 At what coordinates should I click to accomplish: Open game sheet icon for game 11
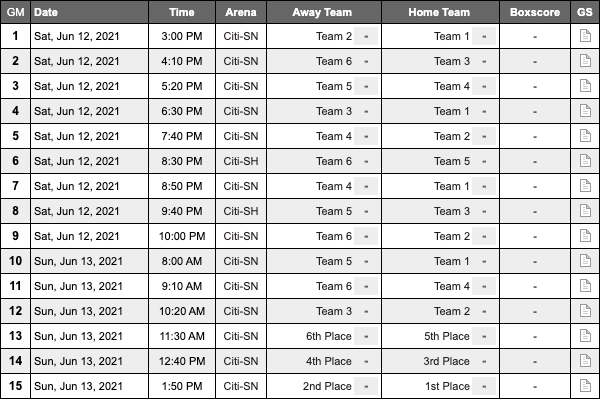[x=585, y=286]
